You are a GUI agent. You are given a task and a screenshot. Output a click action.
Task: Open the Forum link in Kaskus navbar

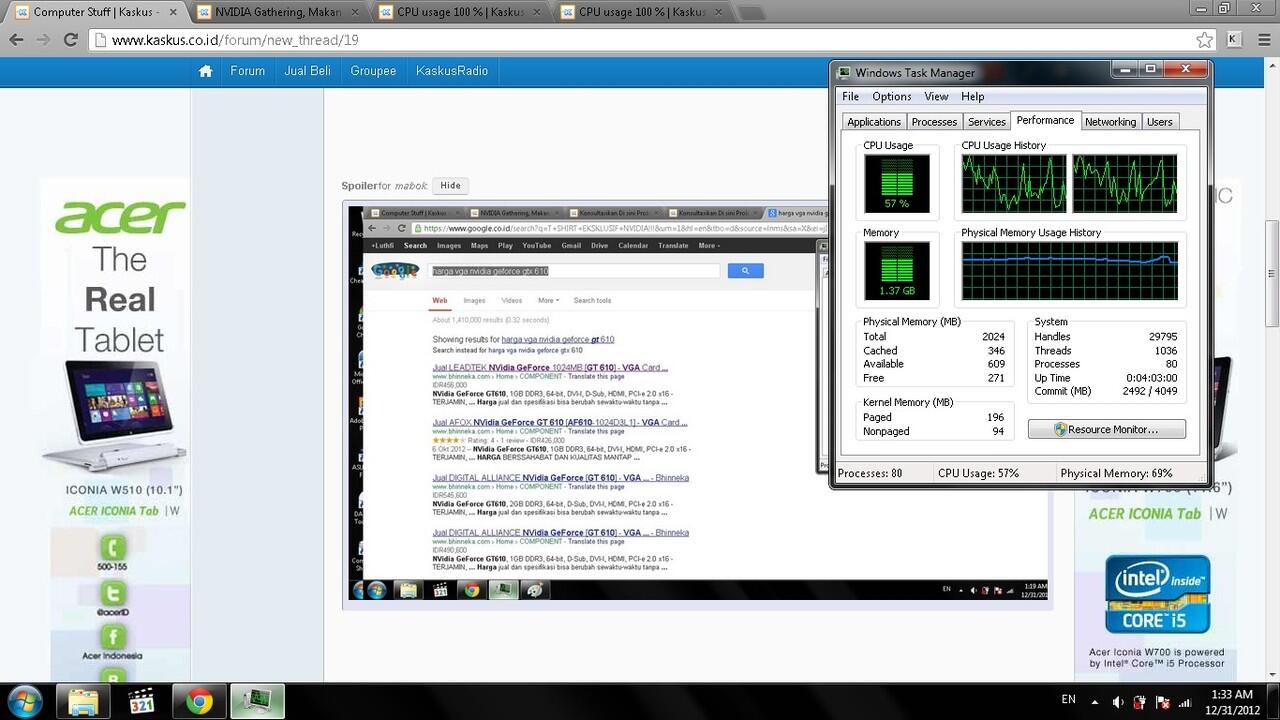click(247, 71)
